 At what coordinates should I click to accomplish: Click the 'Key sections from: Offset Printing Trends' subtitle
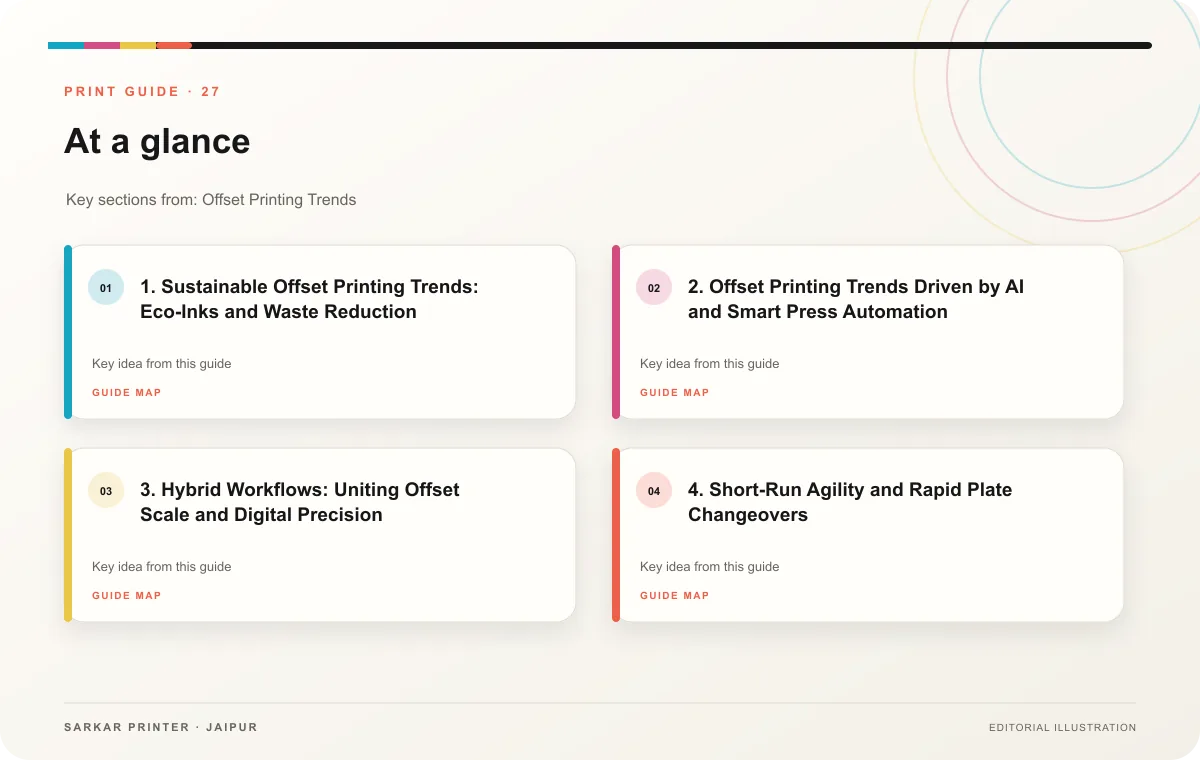[x=211, y=200]
